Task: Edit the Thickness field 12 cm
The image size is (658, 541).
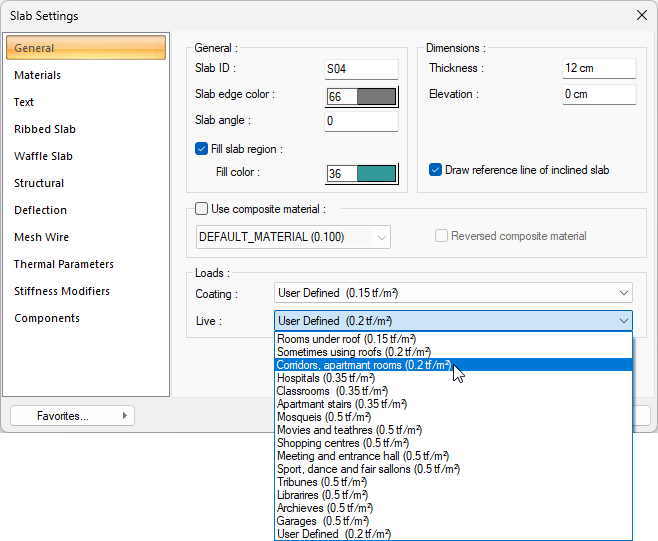Action: click(x=599, y=68)
